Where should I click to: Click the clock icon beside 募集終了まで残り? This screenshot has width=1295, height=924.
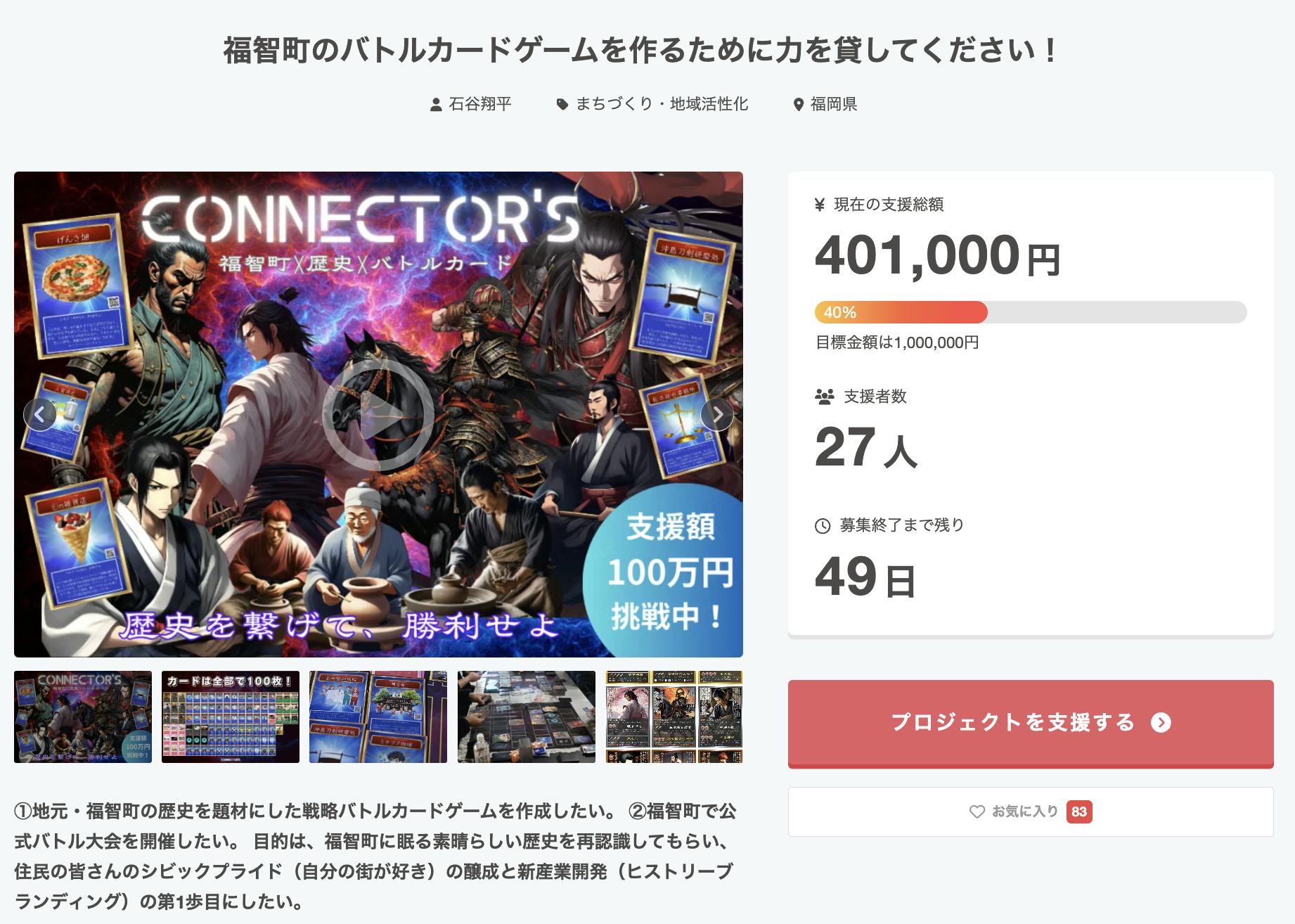pos(822,525)
